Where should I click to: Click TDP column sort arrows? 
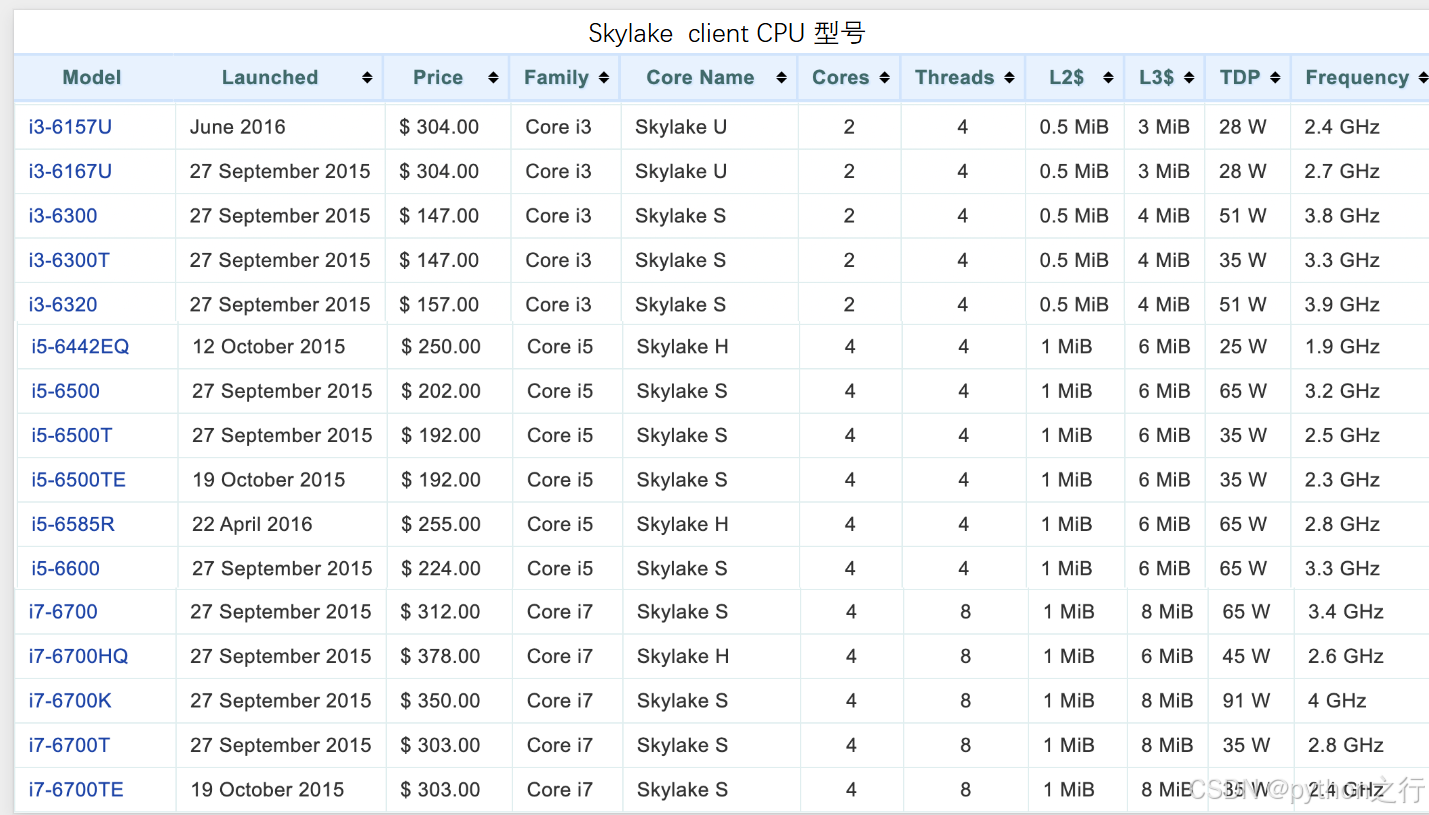1275,78
